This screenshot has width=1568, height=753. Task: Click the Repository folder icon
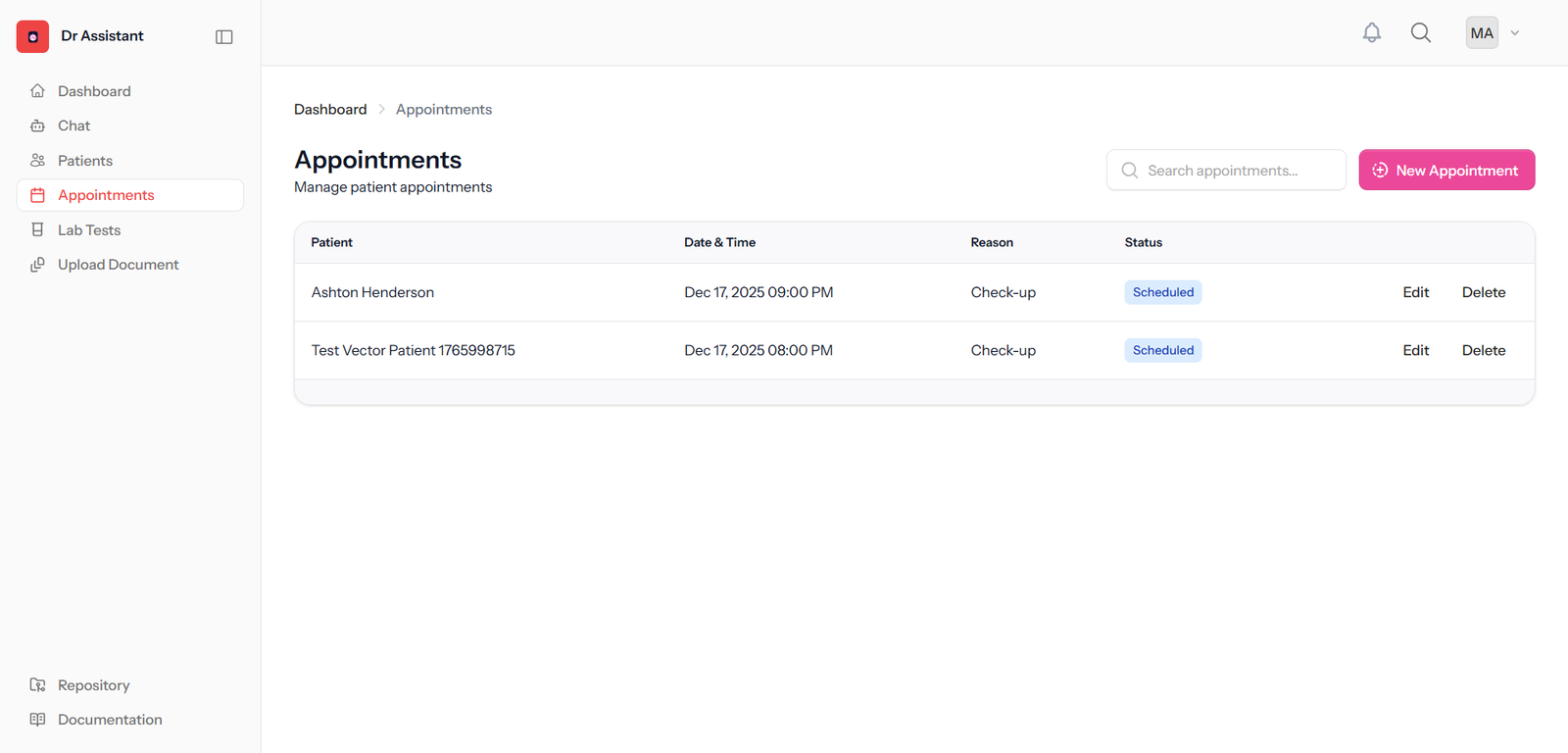tap(37, 685)
